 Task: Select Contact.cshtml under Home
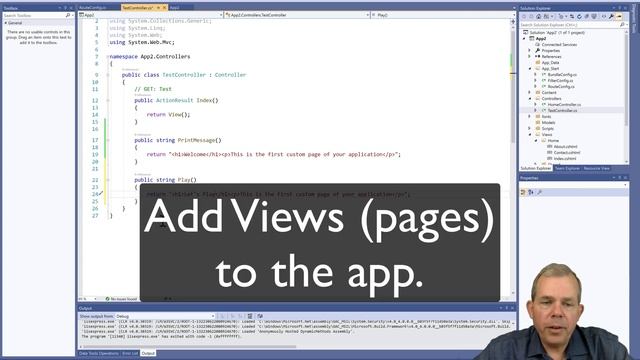tap(567, 152)
